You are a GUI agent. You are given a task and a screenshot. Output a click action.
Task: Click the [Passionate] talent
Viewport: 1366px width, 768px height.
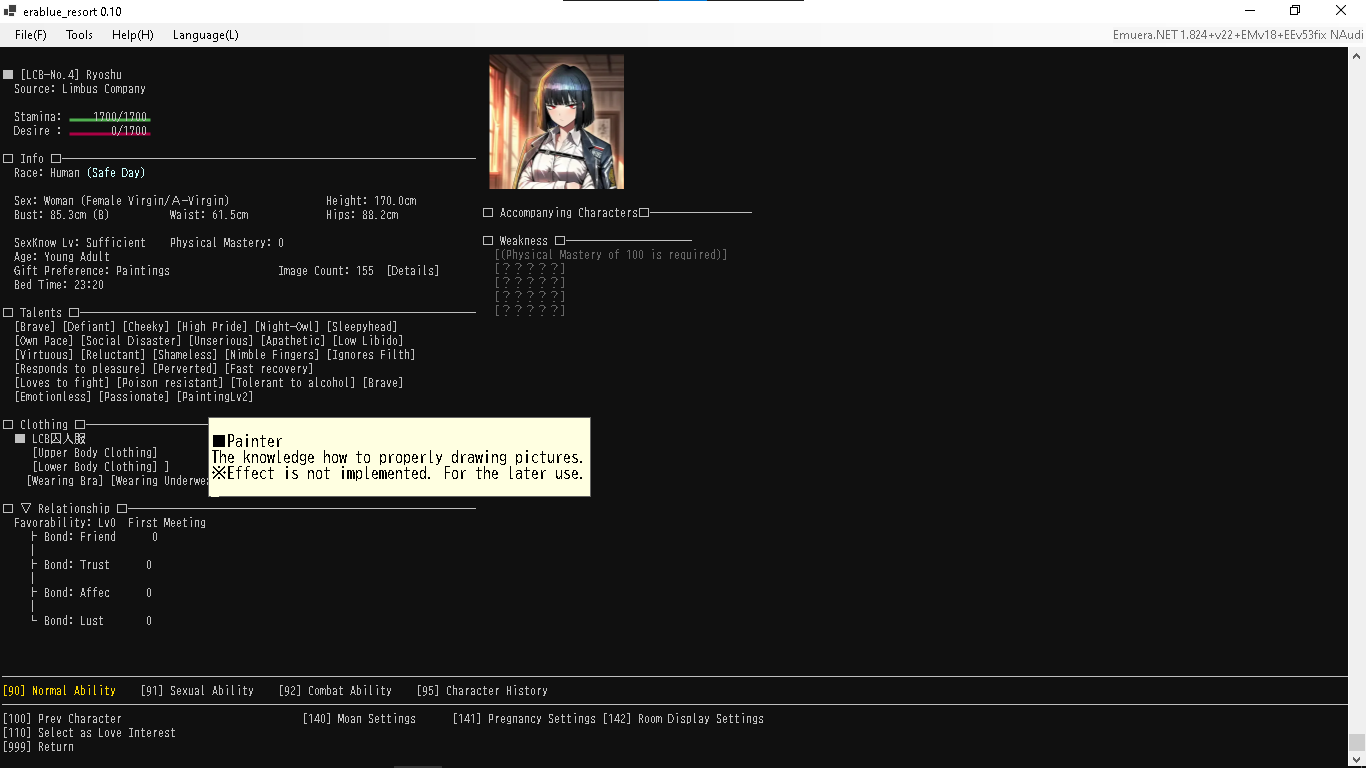(134, 397)
